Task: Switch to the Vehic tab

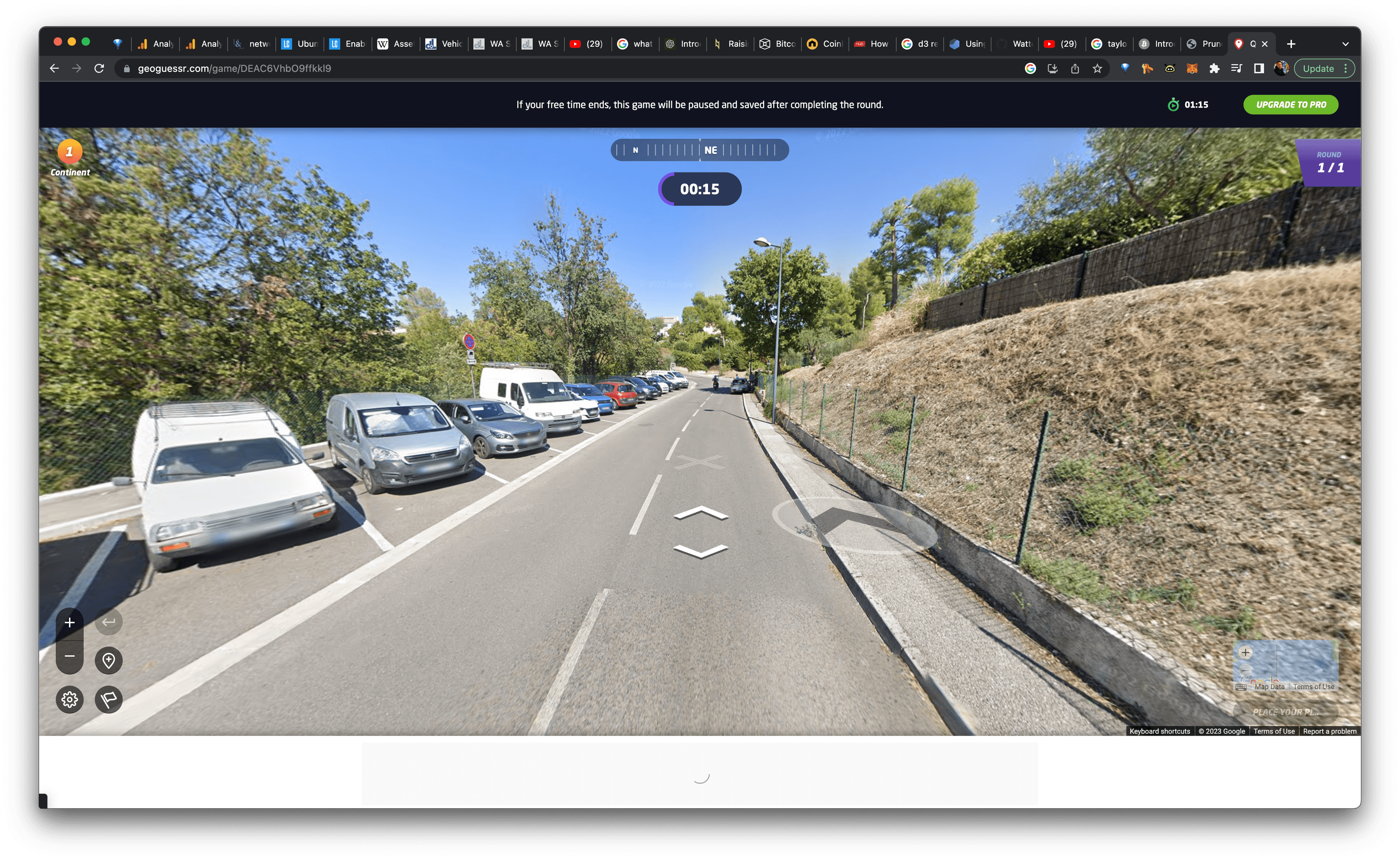Action: point(444,44)
